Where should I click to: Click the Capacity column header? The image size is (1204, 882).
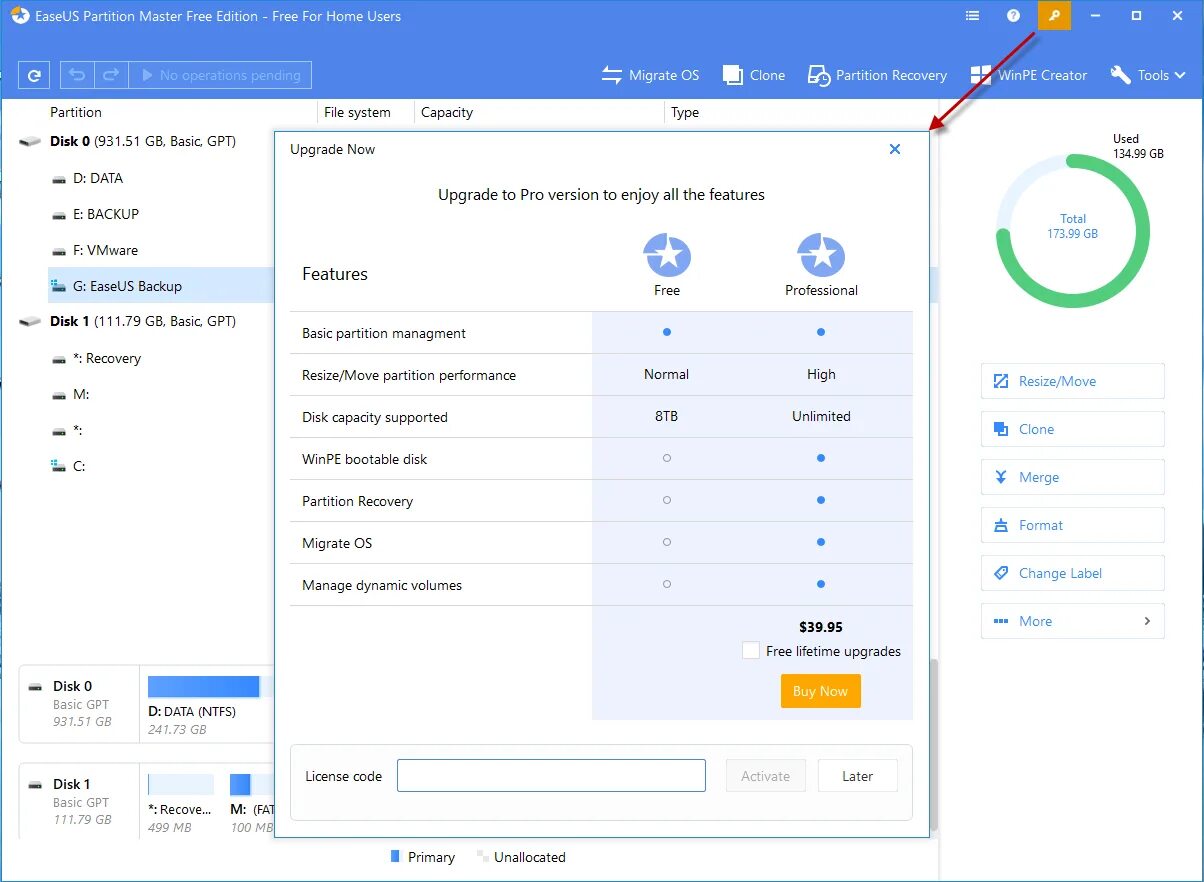click(x=447, y=112)
